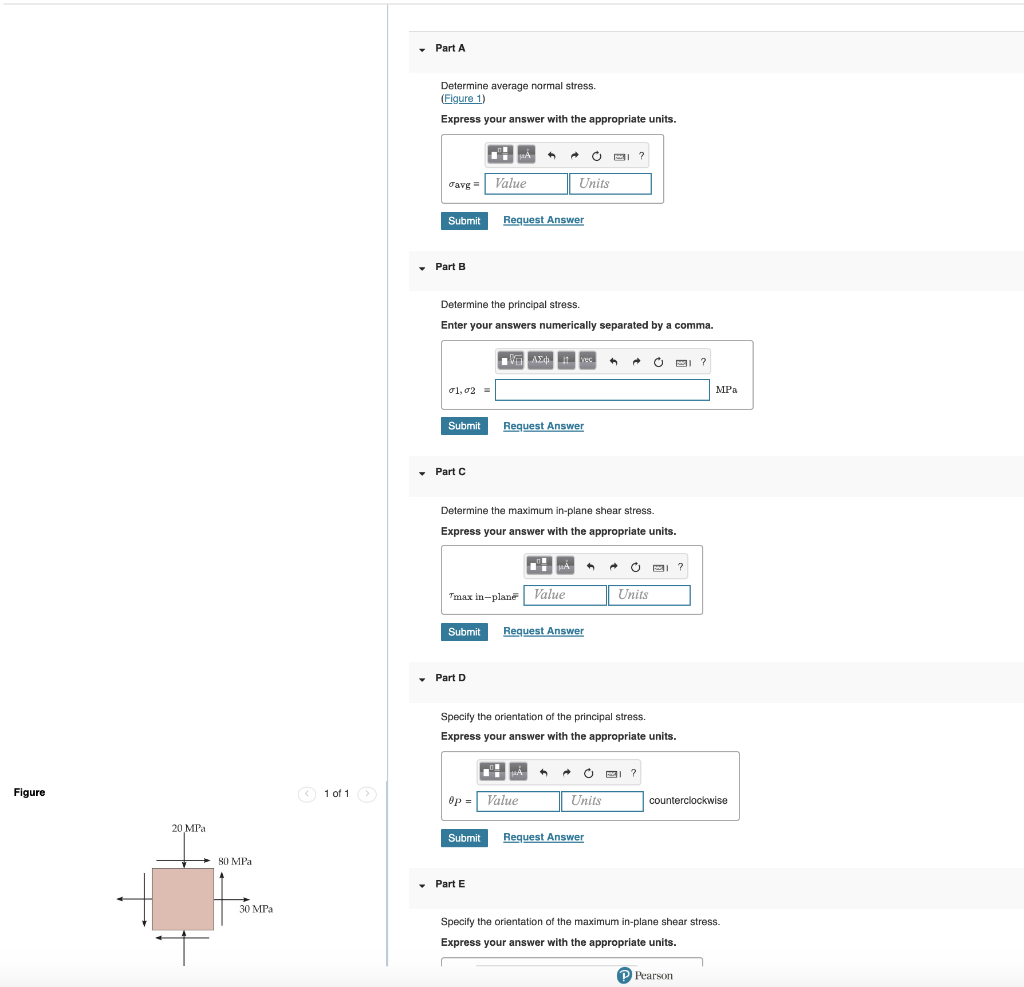Undo in Part D toolbar
1024x987 pixels.
(543, 773)
